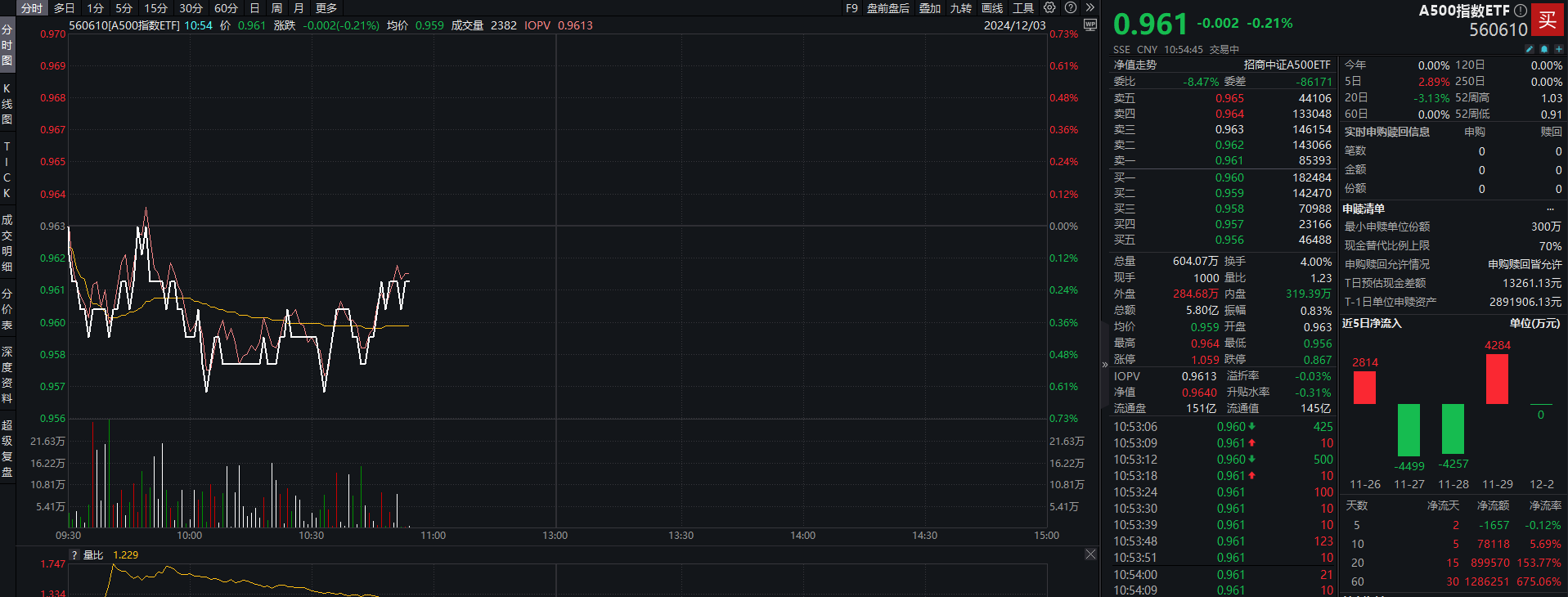The image size is (1568, 597).
Task: Click the info icon beside A500指数ETF
Action: [1521, 11]
